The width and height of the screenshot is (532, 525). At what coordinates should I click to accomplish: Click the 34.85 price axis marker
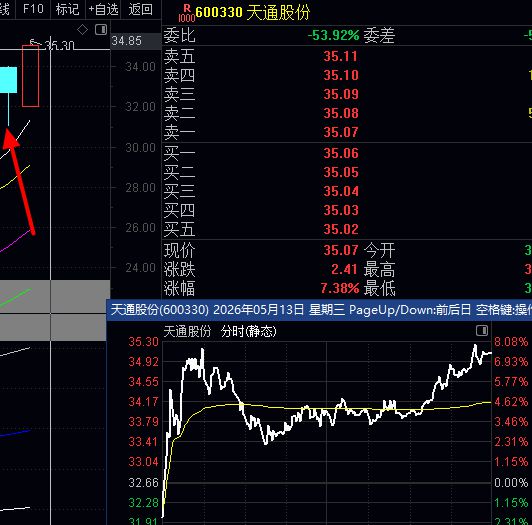pos(127,41)
